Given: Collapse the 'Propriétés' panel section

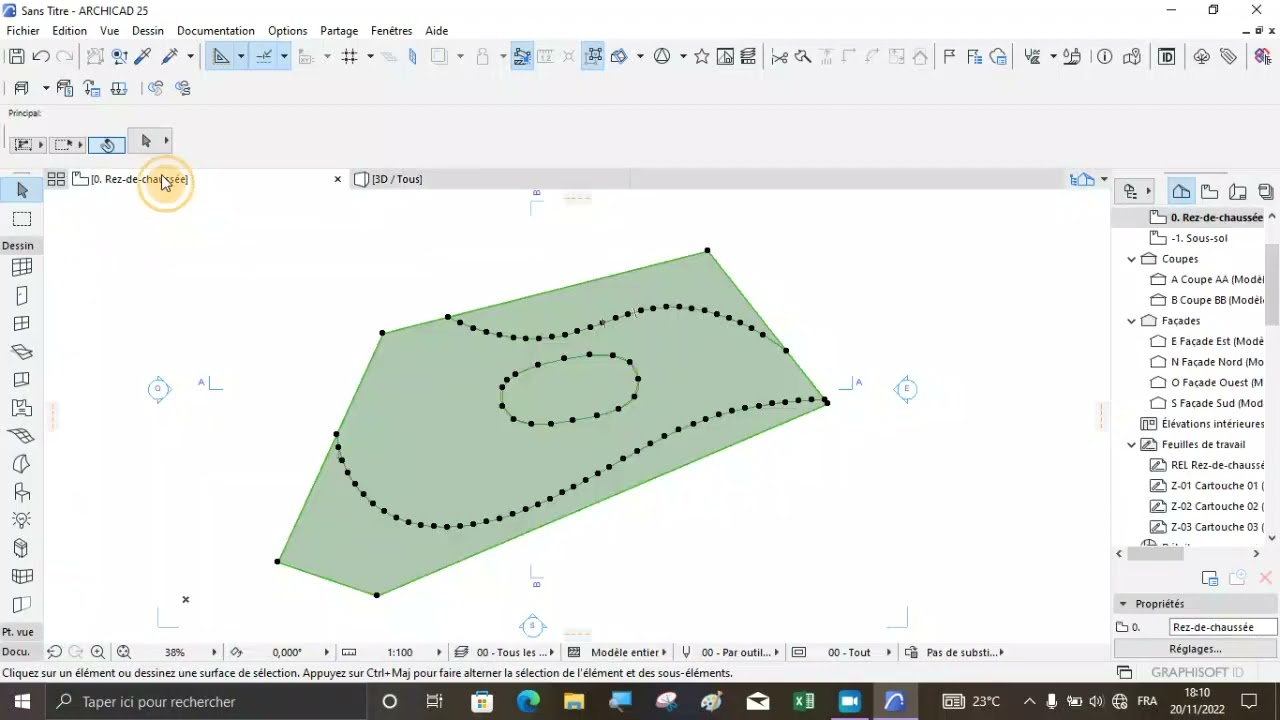Looking at the screenshot, I should [x=1123, y=604].
